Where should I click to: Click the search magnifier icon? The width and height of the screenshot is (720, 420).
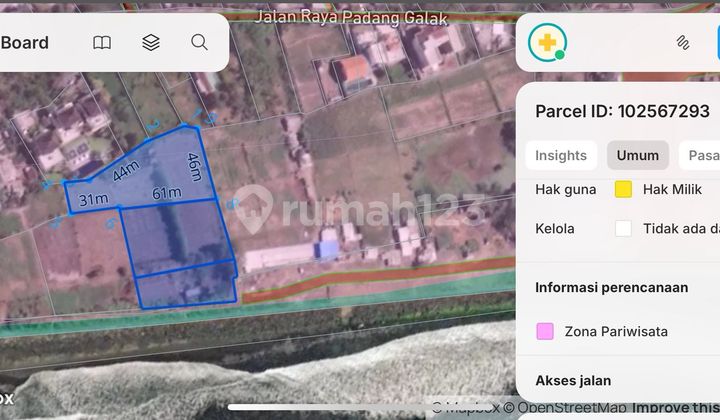(x=199, y=42)
